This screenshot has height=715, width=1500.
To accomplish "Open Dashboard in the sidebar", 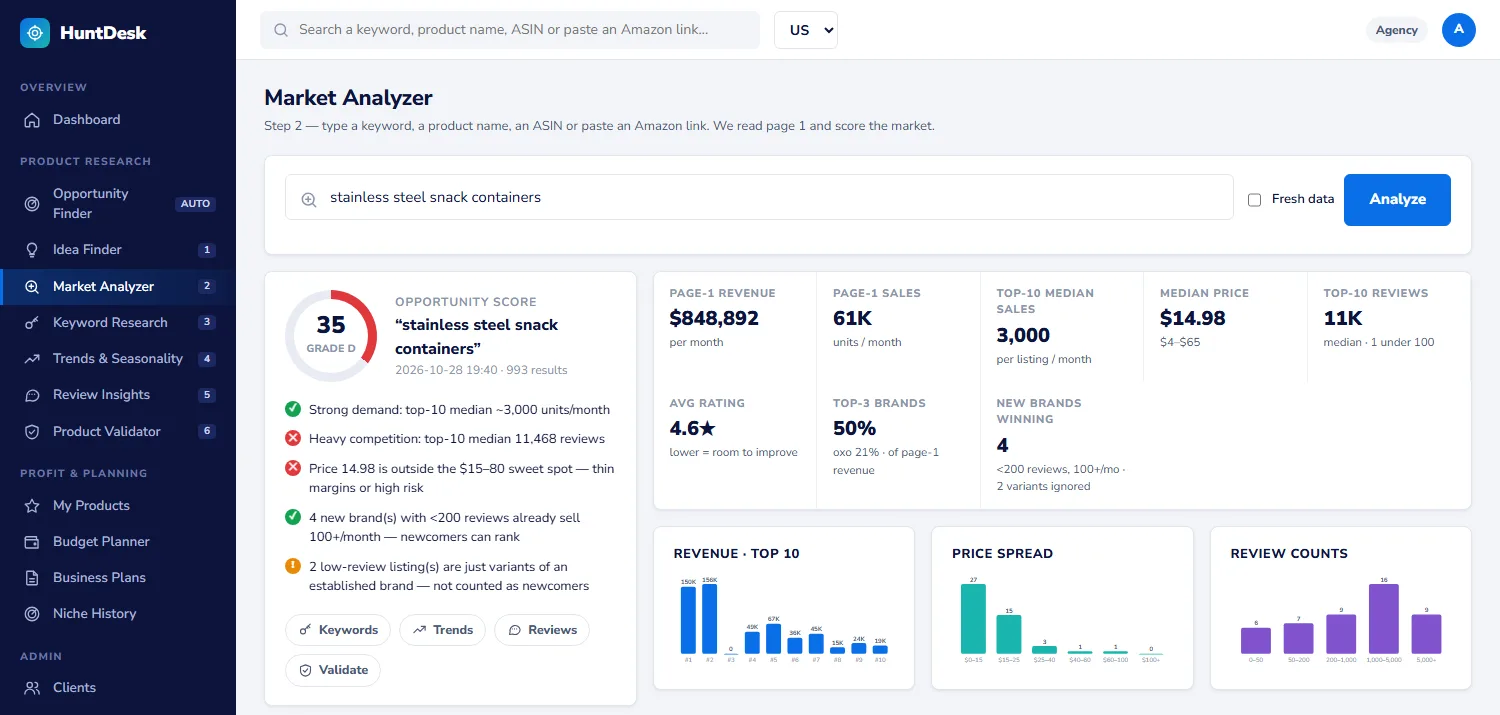I will pos(118,120).
